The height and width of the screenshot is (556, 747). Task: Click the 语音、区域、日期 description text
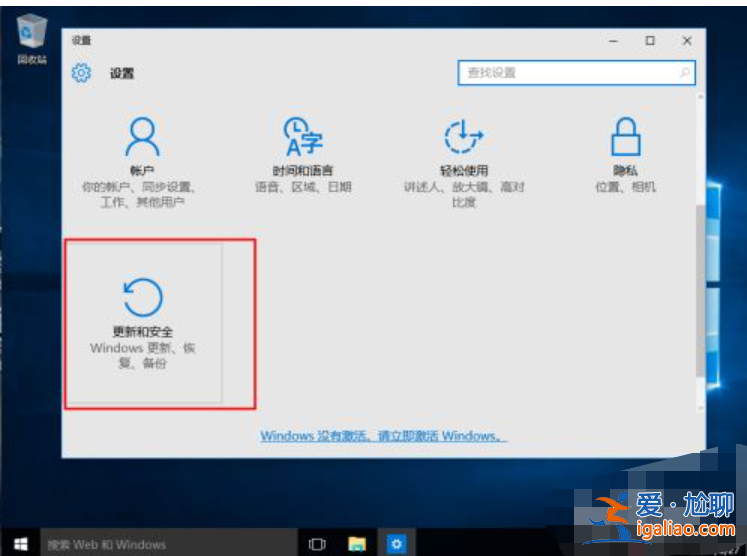click(x=303, y=187)
